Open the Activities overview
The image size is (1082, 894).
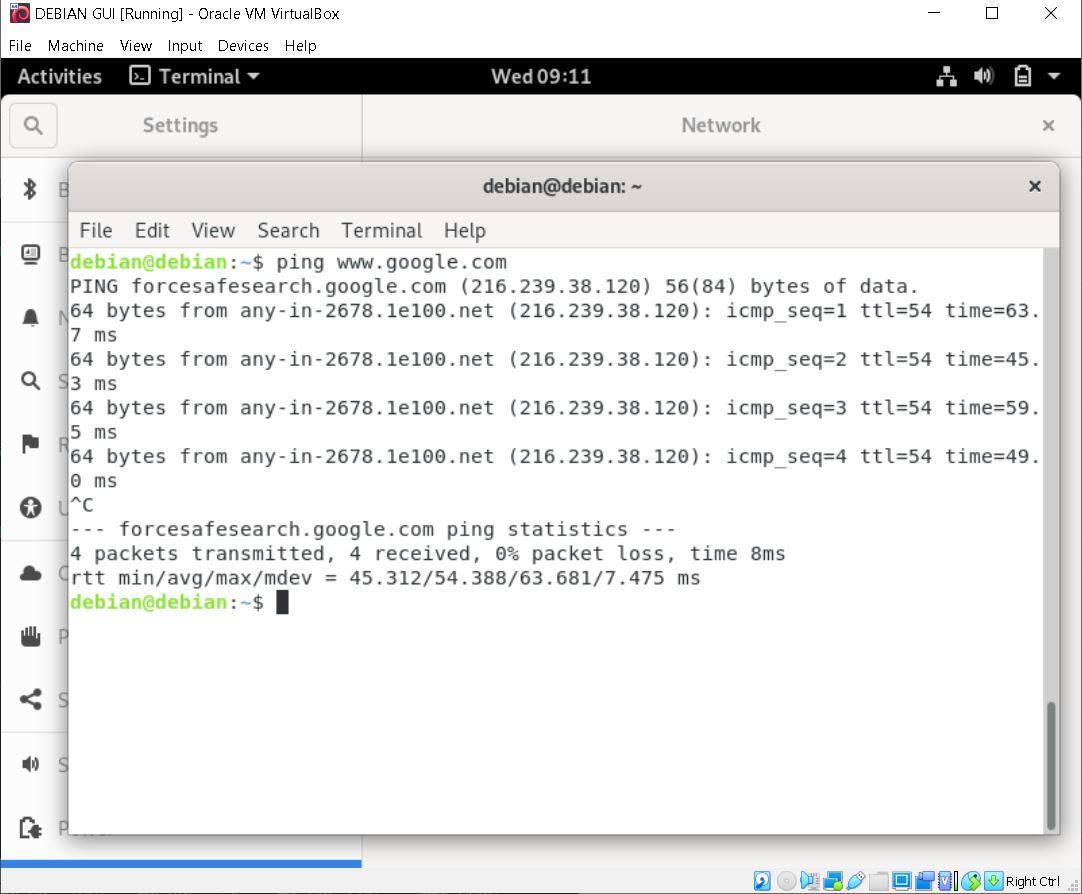(59, 76)
